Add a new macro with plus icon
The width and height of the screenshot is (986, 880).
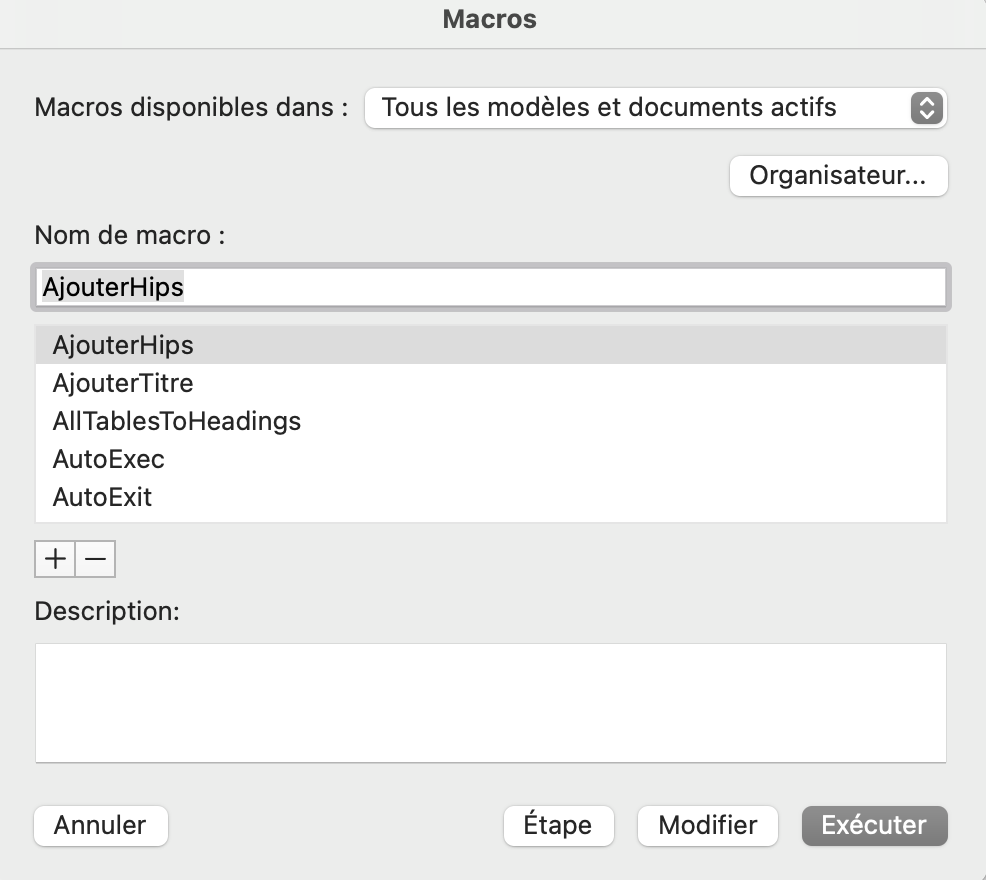coord(55,559)
